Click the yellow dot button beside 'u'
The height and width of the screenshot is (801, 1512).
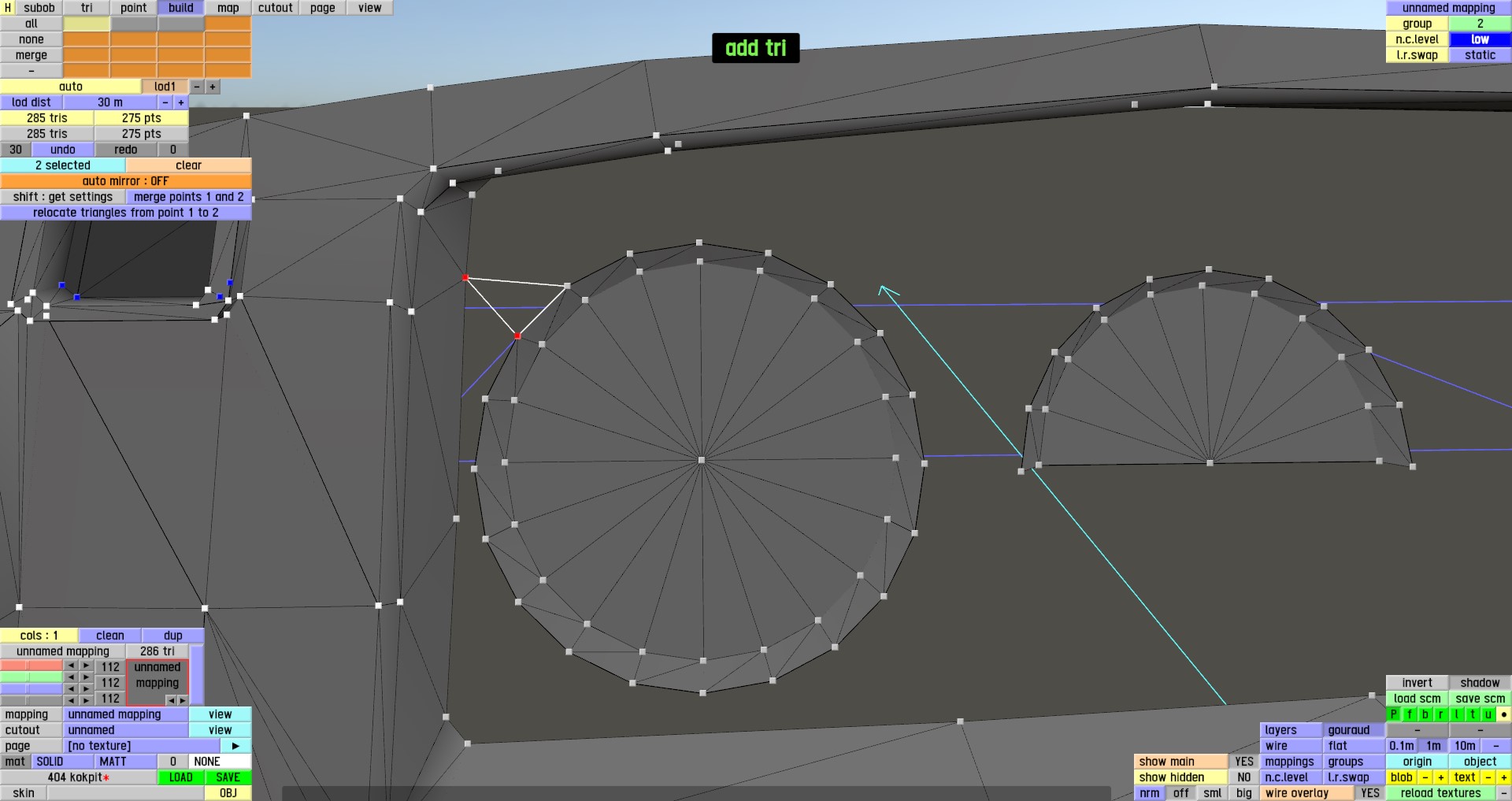pyautogui.click(x=1504, y=714)
